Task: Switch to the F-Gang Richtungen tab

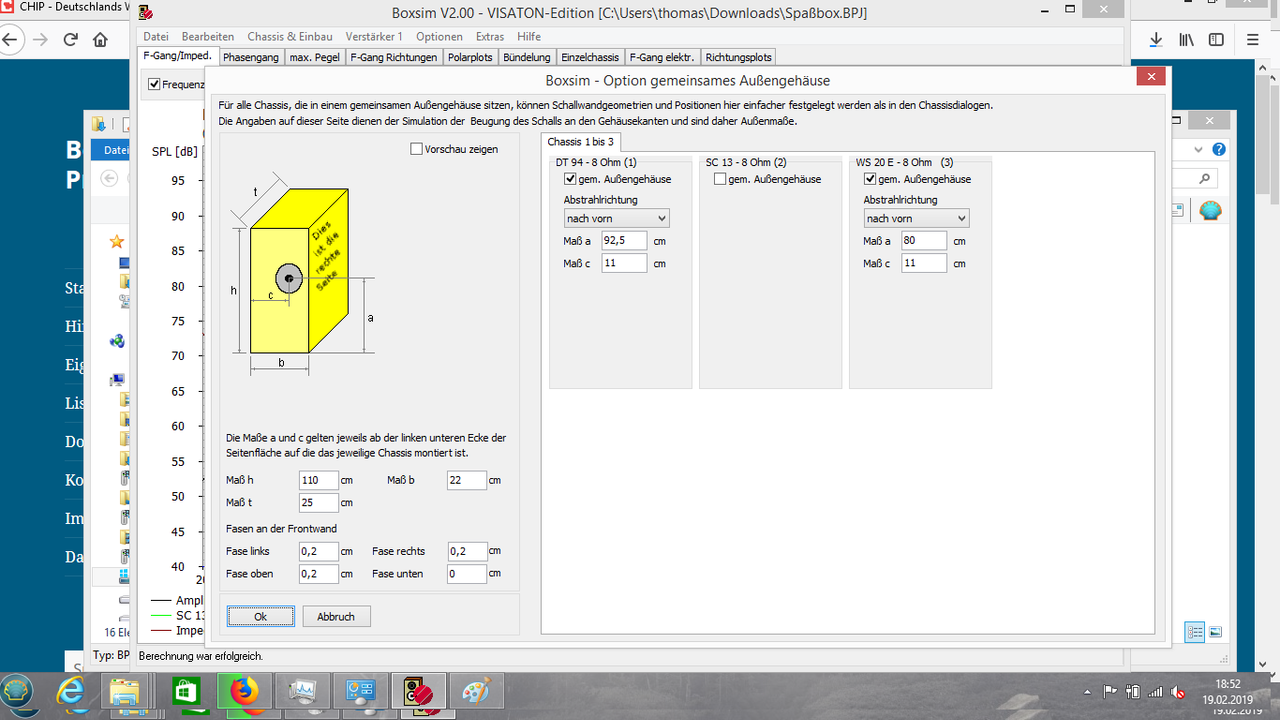Action: (x=393, y=57)
